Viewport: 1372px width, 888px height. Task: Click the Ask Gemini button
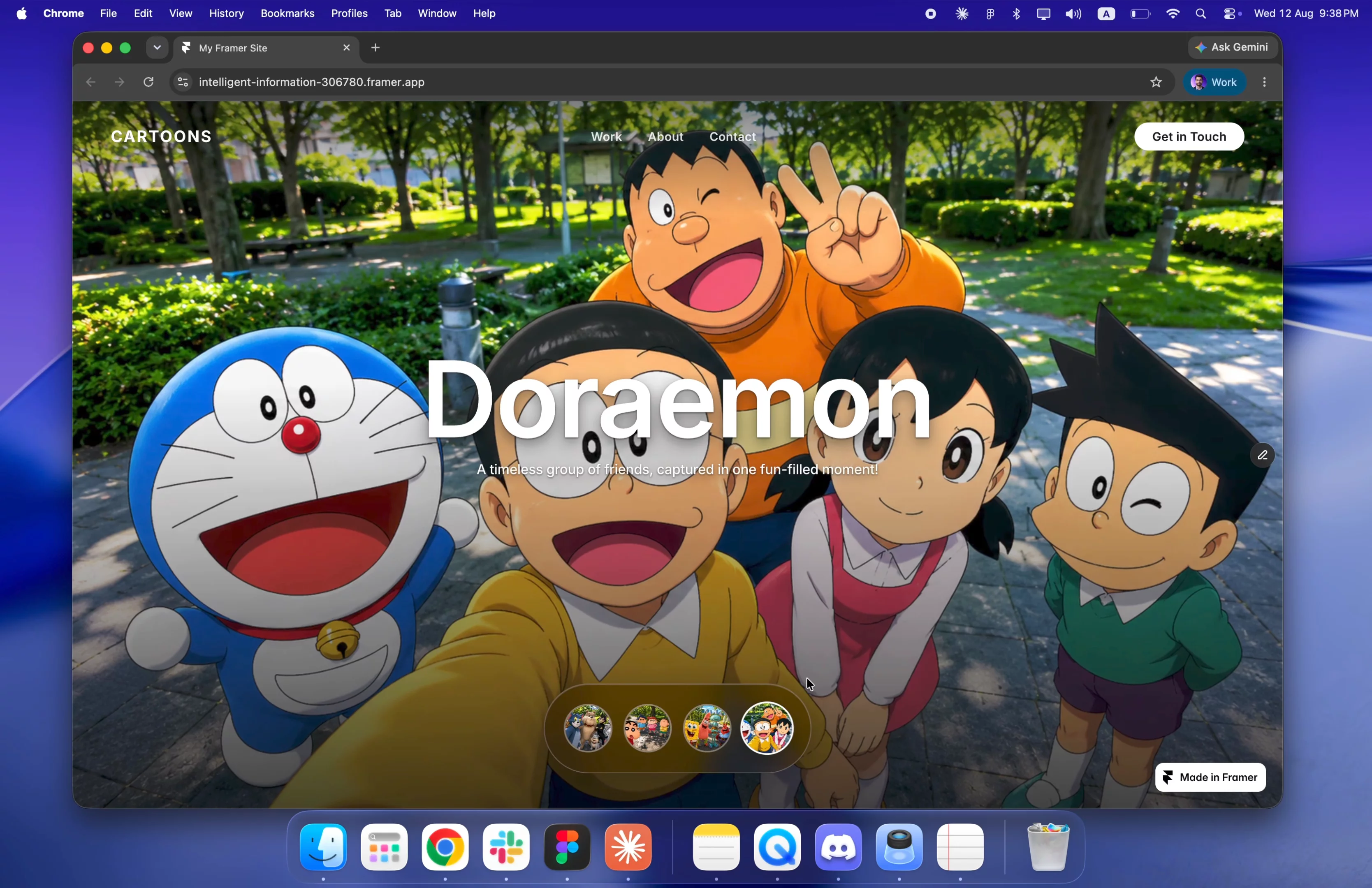point(1232,47)
